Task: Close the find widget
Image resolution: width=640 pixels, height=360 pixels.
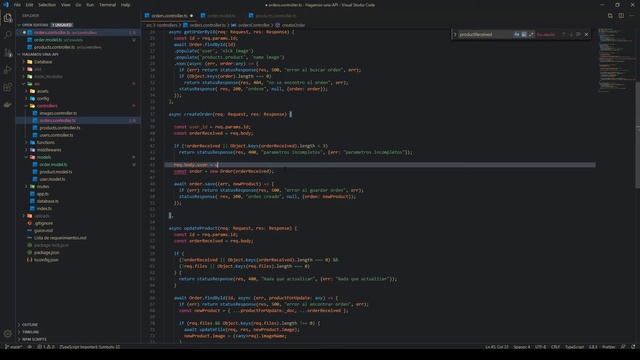Action: tap(587, 35)
